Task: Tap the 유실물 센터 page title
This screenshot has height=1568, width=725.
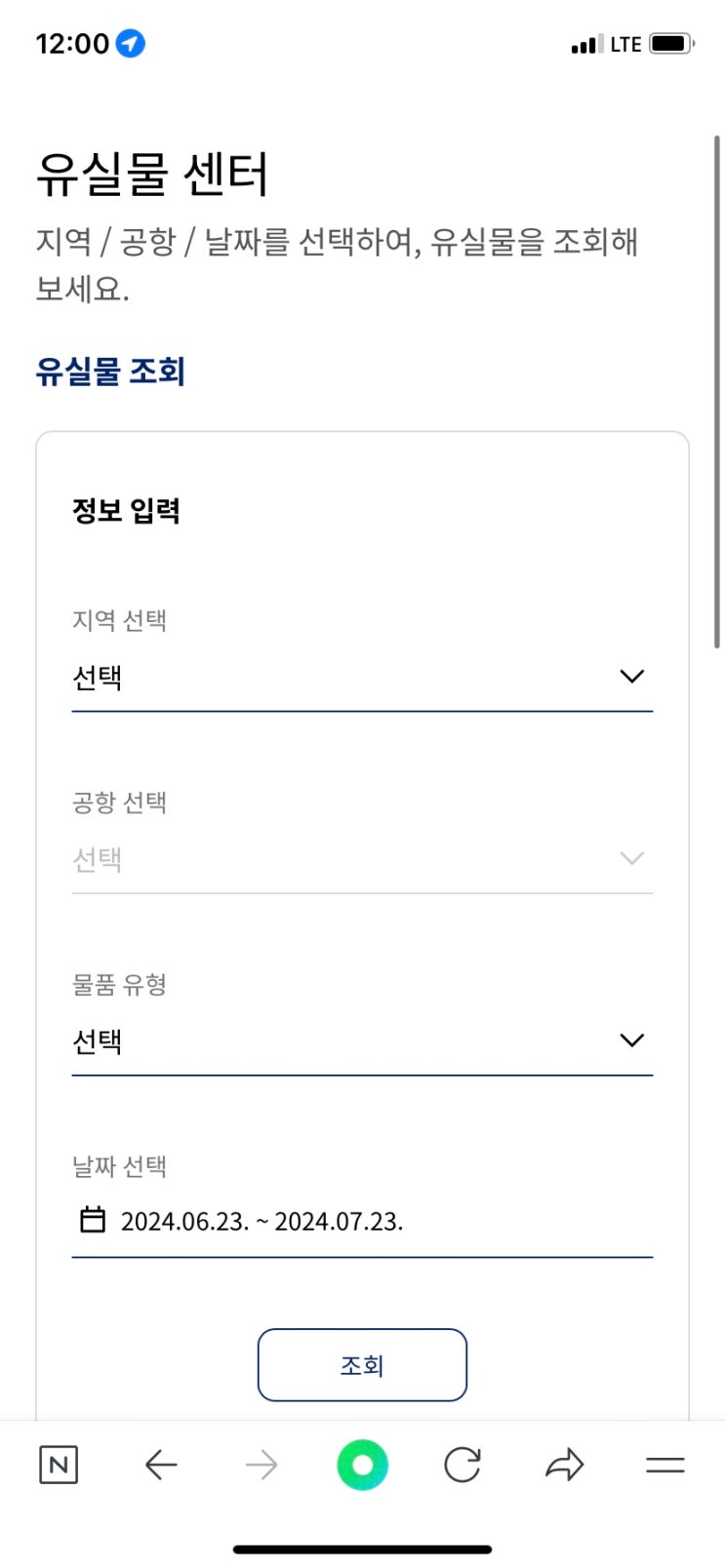Action: pyautogui.click(x=152, y=175)
